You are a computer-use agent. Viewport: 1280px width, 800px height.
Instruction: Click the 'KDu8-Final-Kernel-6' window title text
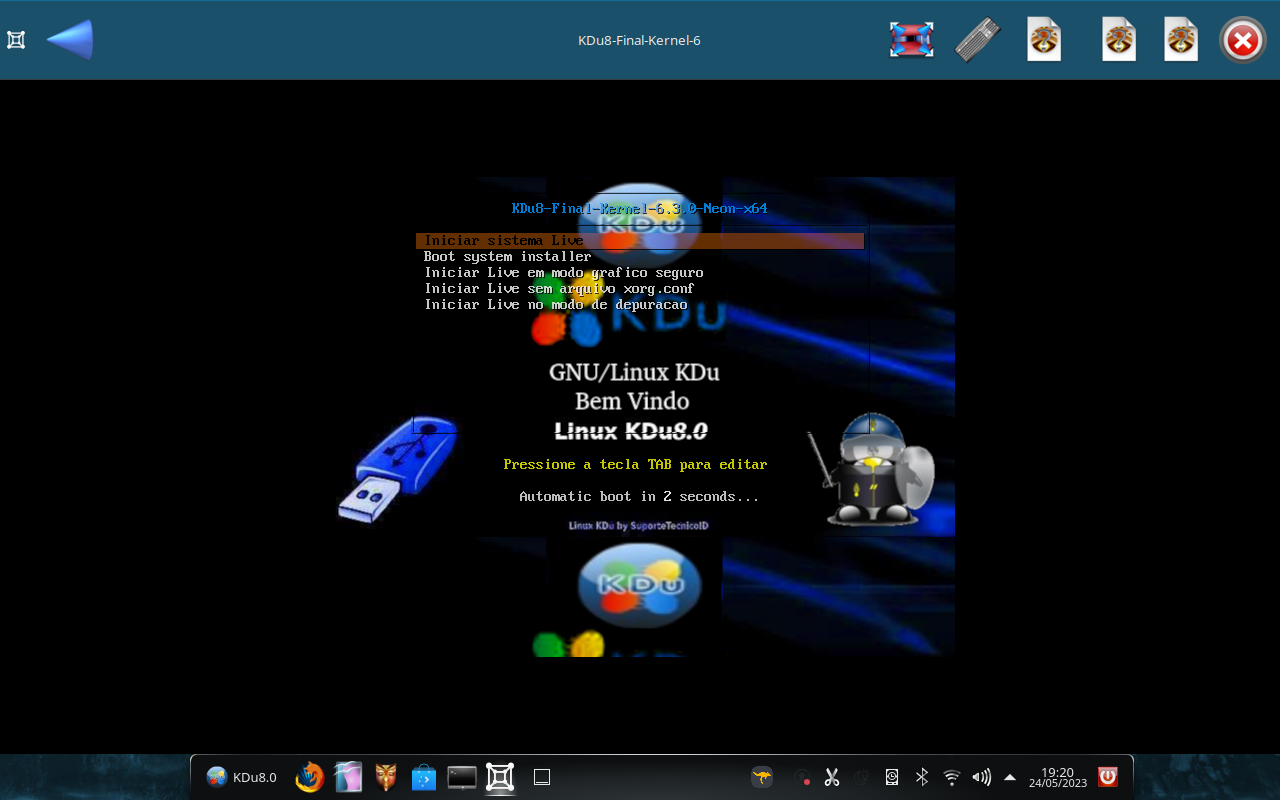(639, 41)
